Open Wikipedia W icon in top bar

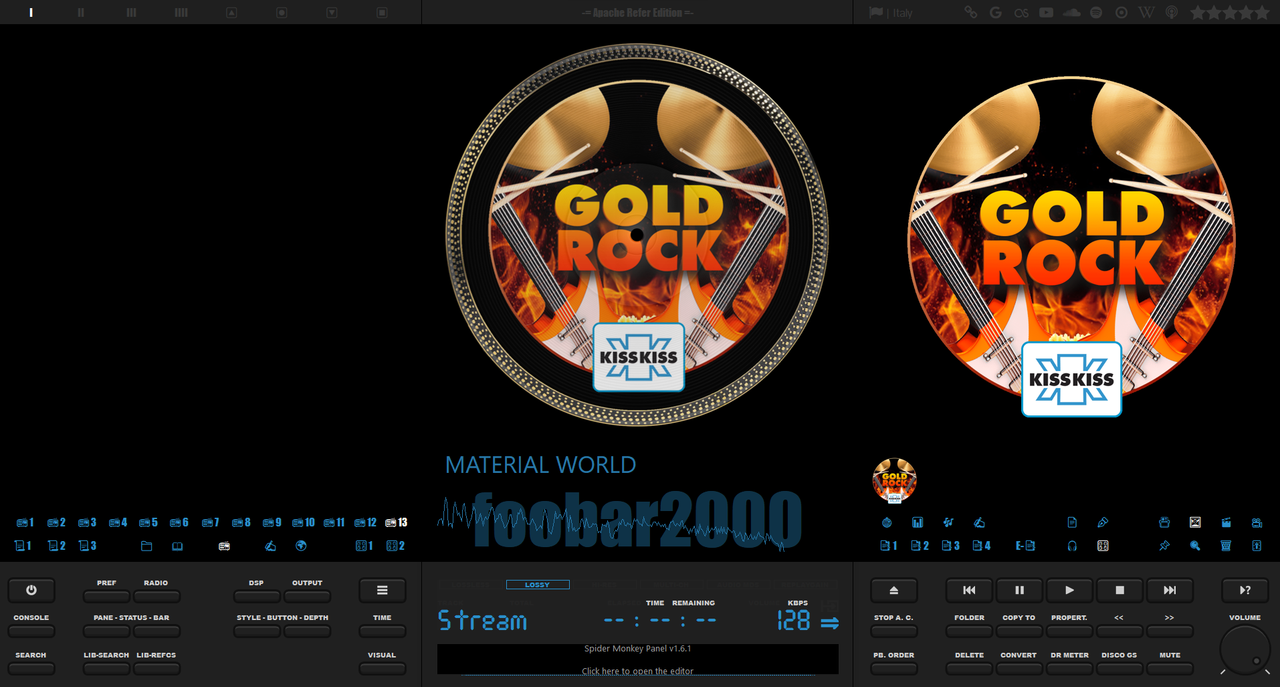1146,12
